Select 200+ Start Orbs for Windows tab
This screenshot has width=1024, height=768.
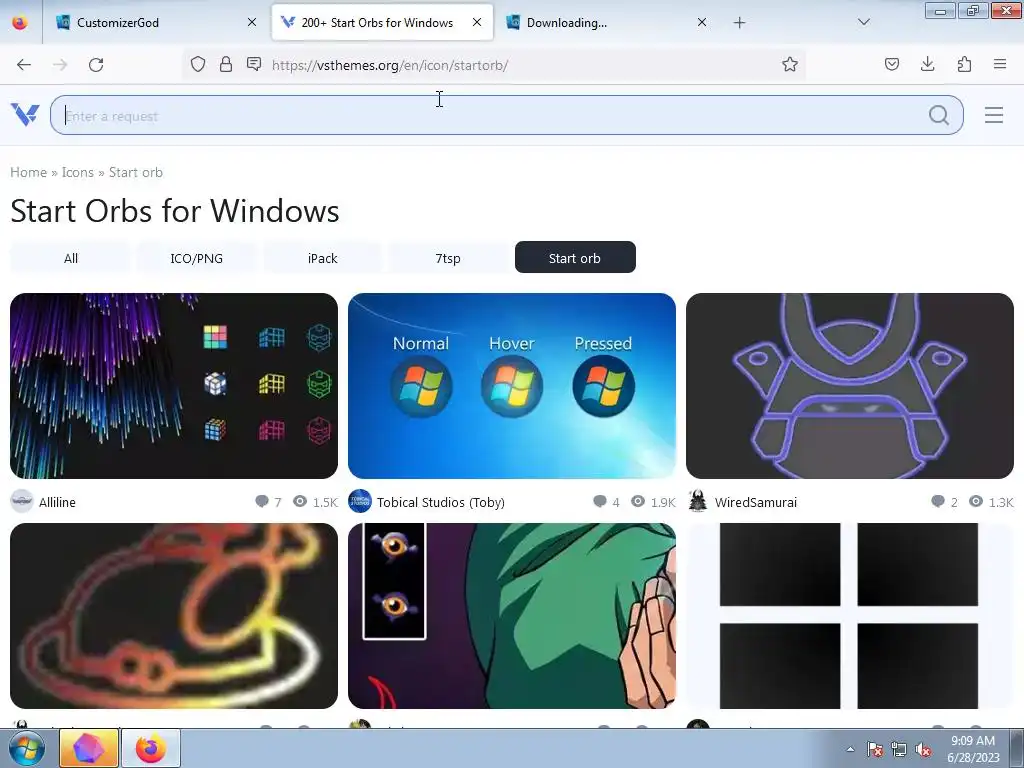pos(383,22)
